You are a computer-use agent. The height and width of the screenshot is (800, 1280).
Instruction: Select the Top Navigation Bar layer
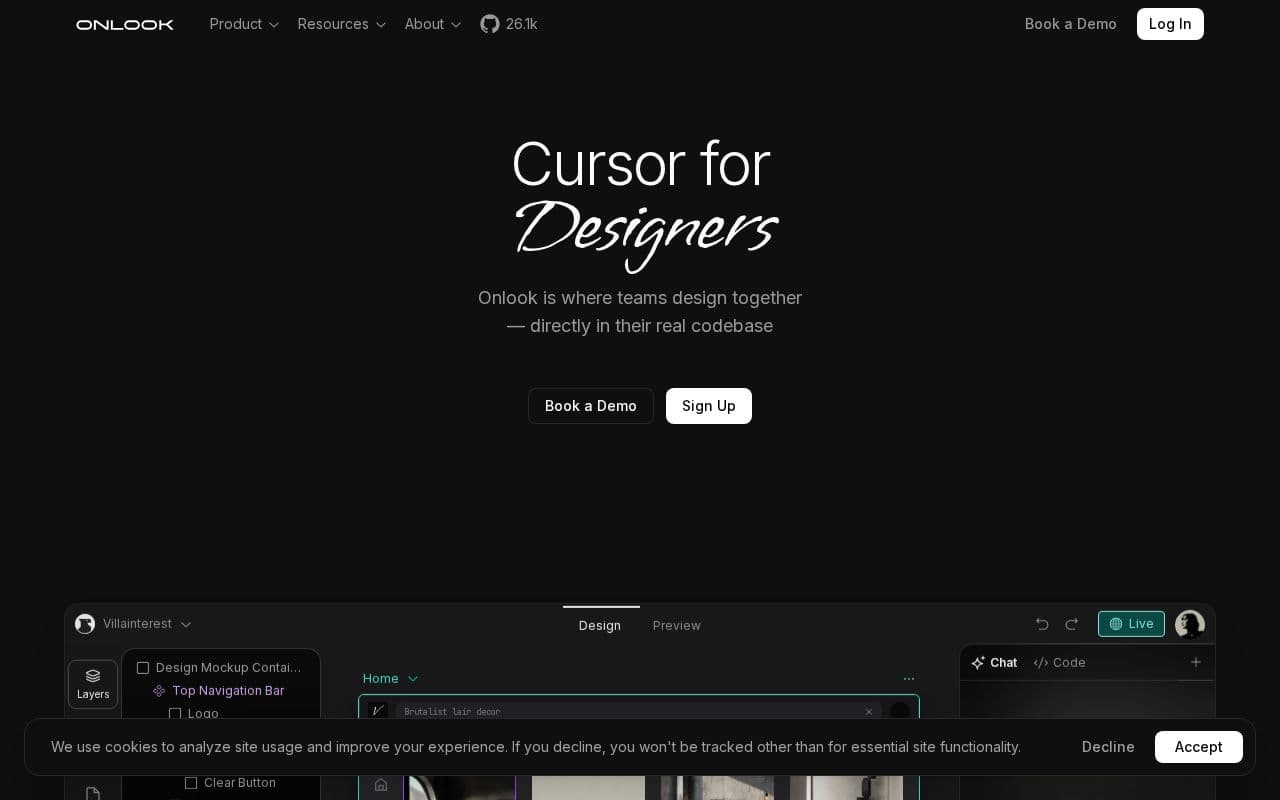(220, 691)
